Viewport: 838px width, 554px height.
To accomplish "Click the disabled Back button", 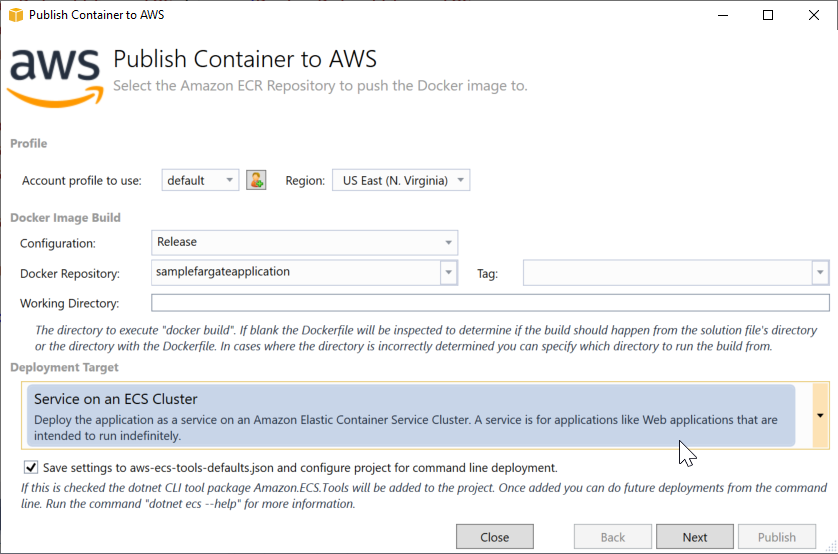I will (x=612, y=536).
